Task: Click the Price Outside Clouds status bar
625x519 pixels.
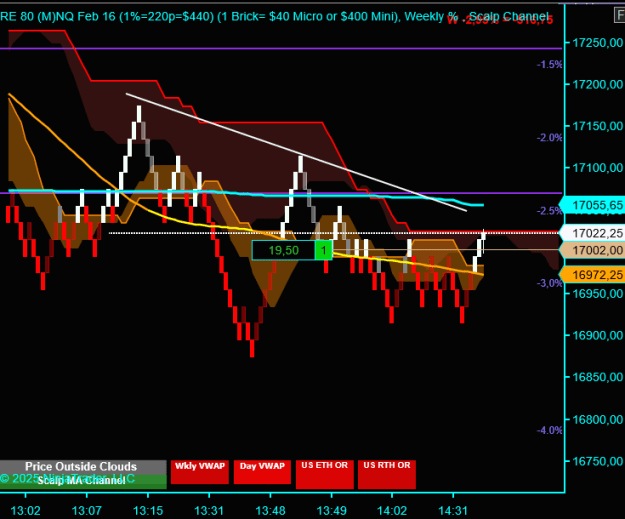Action: [83, 467]
